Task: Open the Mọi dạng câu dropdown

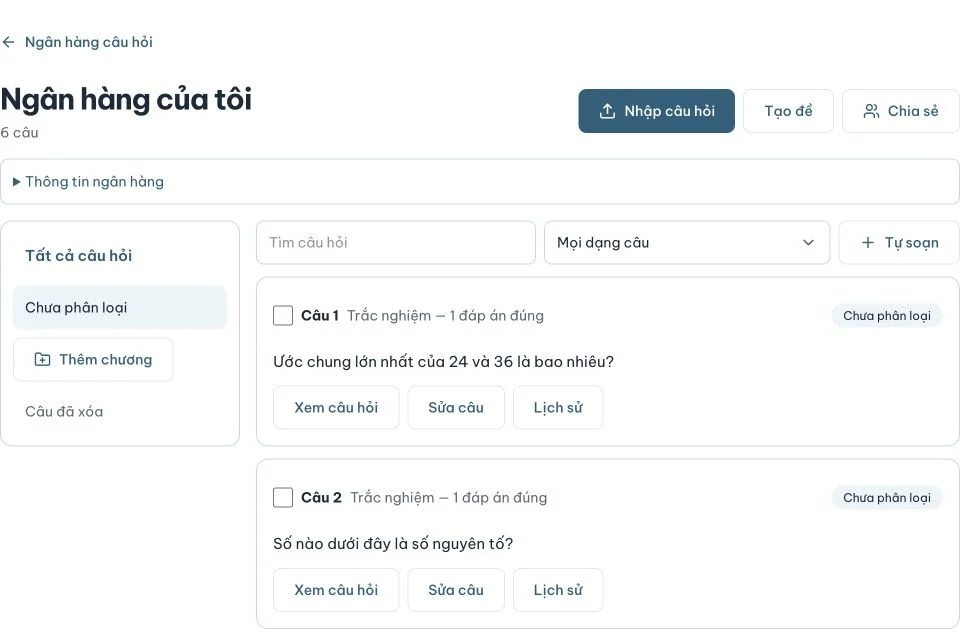Action: pyautogui.click(x=687, y=243)
